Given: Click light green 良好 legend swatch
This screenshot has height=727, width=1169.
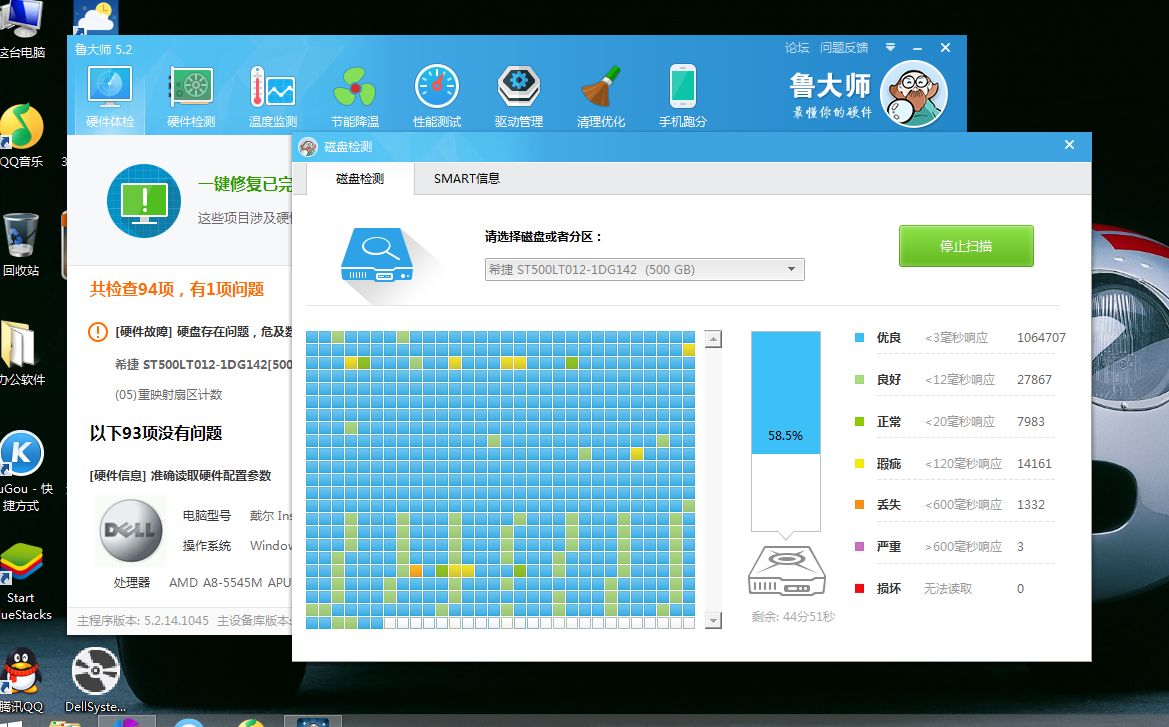Looking at the screenshot, I should pos(860,380).
